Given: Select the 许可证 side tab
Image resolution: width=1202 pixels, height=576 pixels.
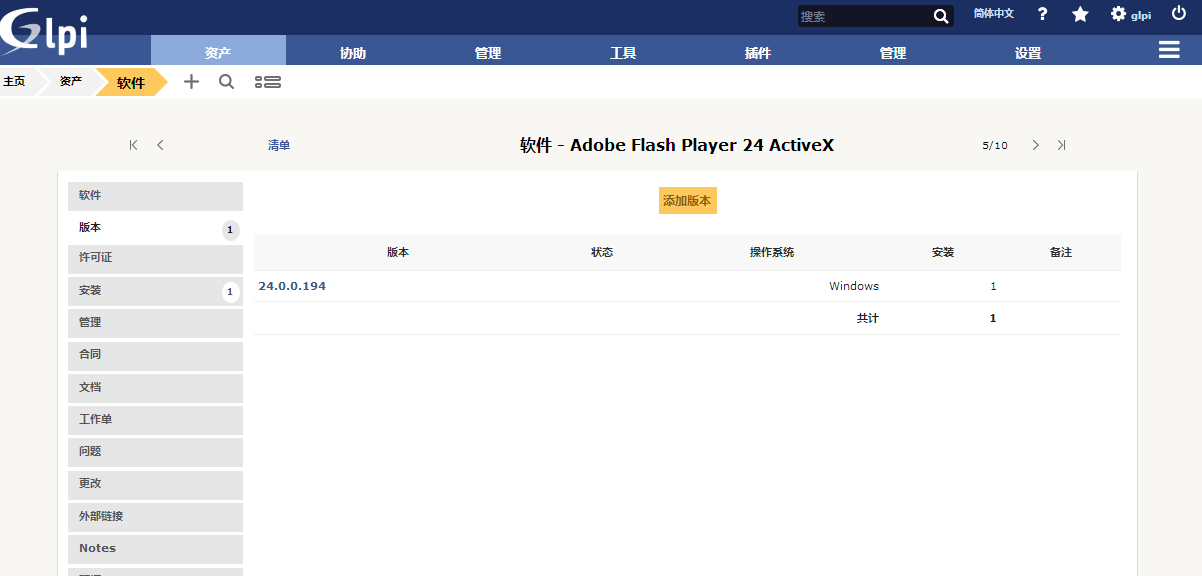Looking at the screenshot, I should pyautogui.click(x=155, y=259).
